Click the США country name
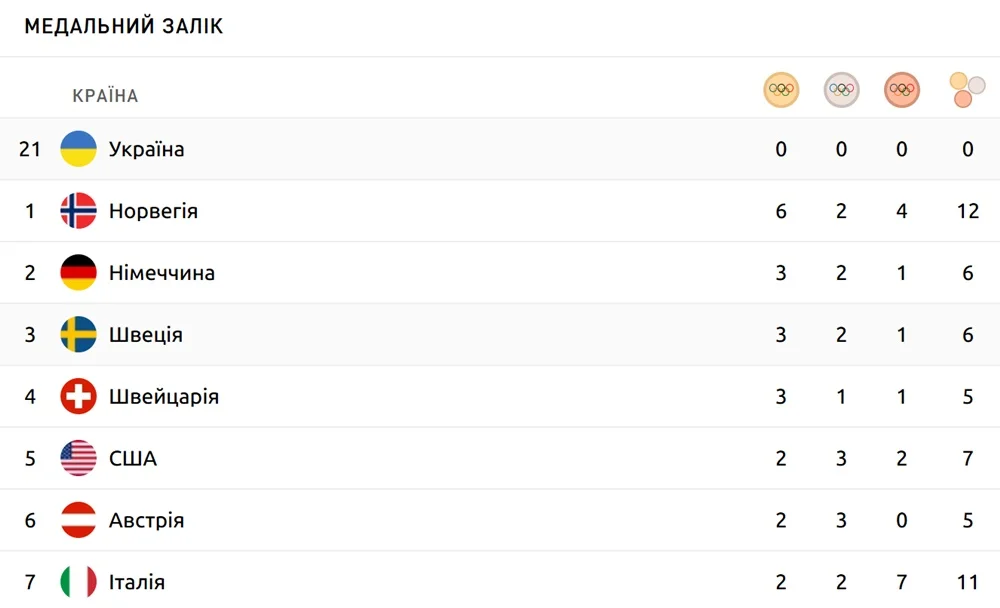The width and height of the screenshot is (1000, 608). [x=132, y=459]
